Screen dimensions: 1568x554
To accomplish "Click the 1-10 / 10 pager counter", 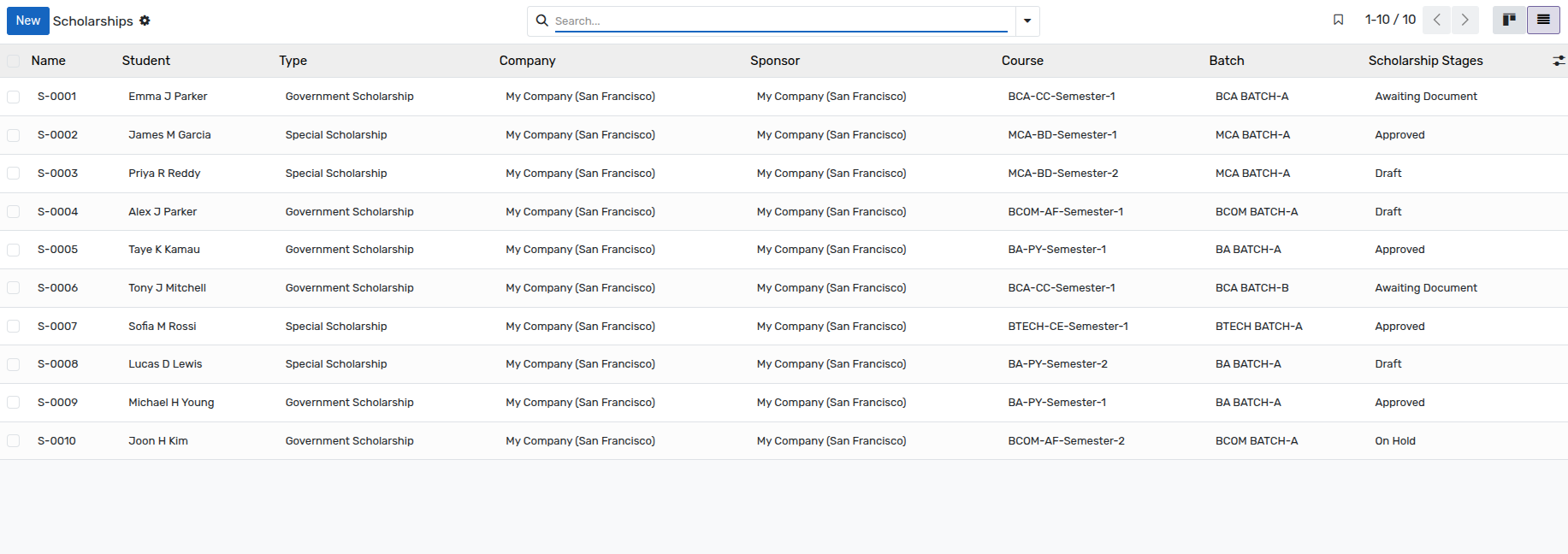I will click(1391, 20).
